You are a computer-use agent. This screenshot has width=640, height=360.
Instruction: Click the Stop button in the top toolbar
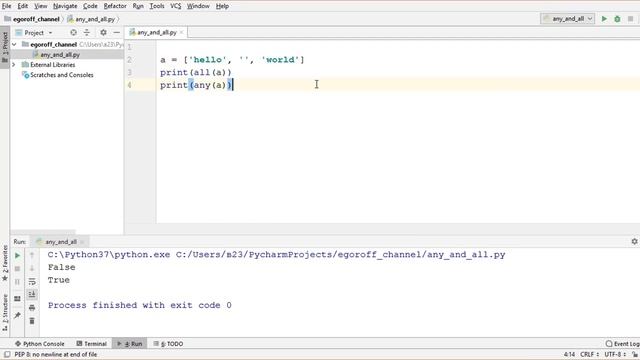[x=630, y=19]
